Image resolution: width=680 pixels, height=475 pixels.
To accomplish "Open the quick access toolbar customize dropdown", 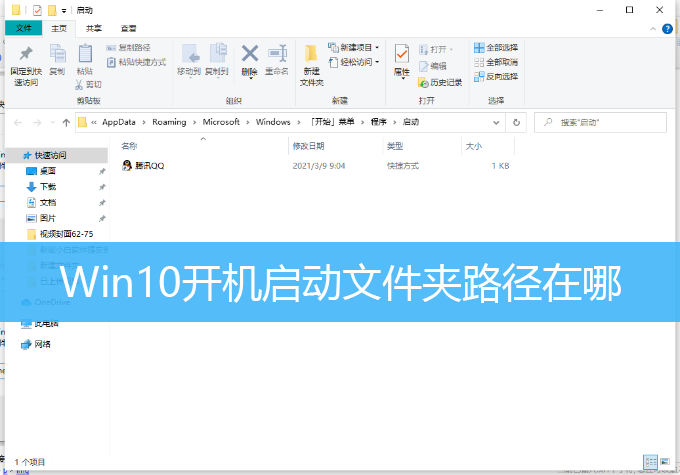I will pos(64,10).
